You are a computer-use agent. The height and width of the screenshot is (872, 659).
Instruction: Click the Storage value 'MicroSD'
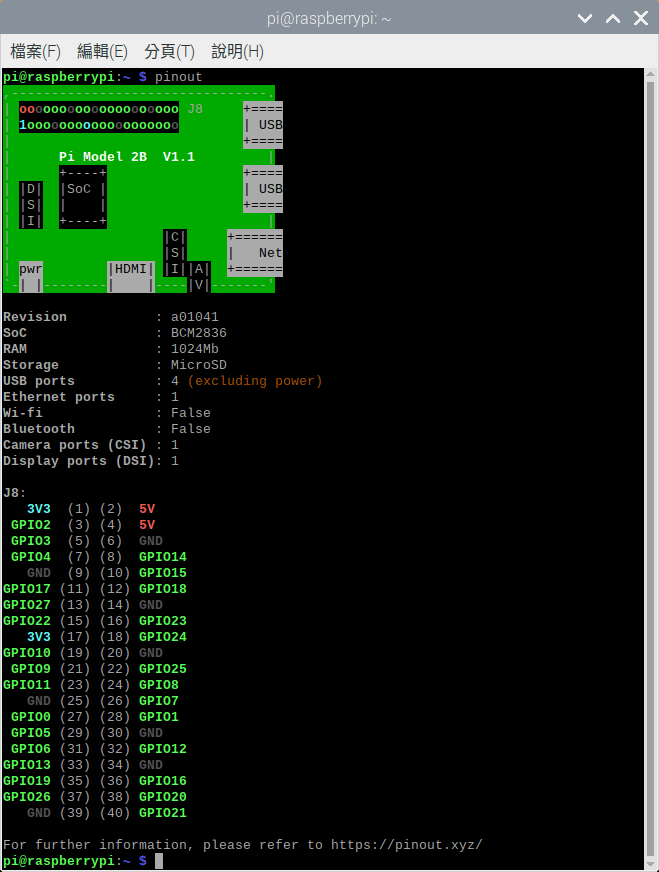pyautogui.click(x=199, y=365)
